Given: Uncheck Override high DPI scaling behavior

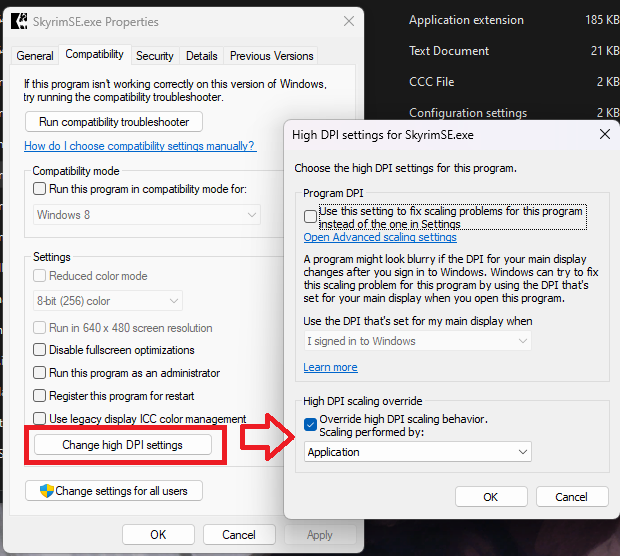Looking at the screenshot, I should (310, 425).
